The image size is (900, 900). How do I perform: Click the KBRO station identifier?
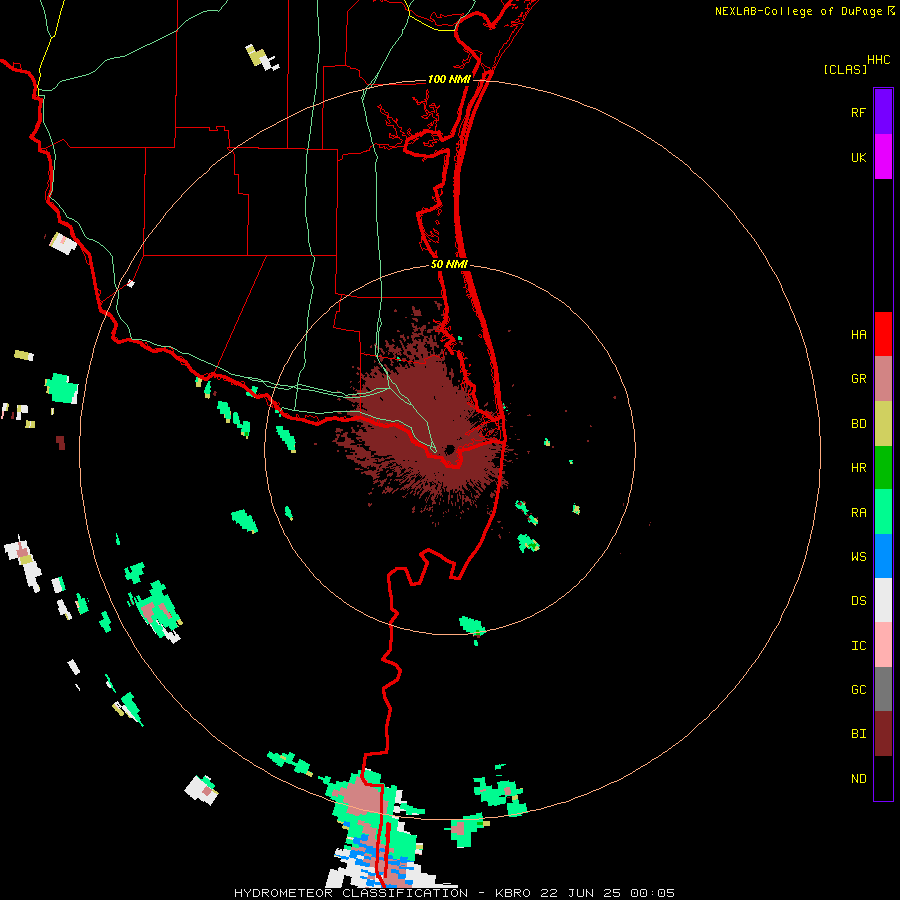pos(513,893)
